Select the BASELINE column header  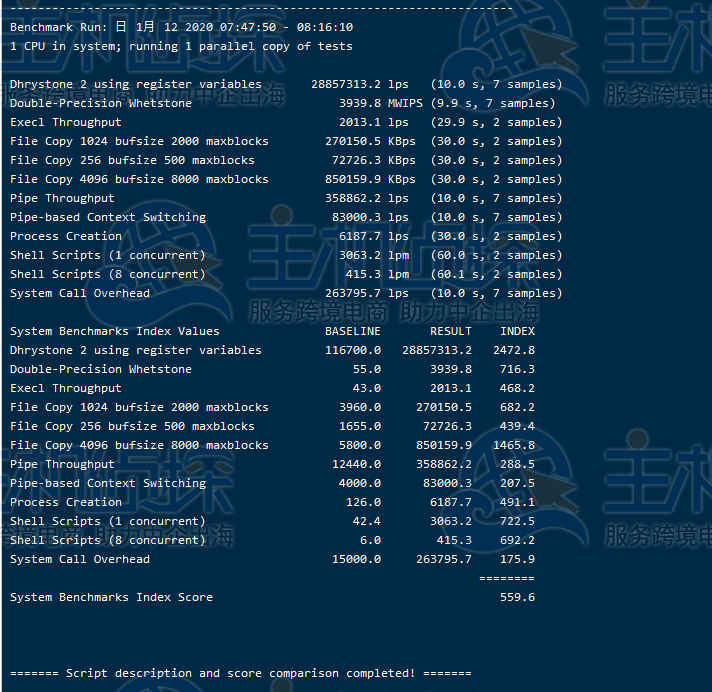pos(352,331)
